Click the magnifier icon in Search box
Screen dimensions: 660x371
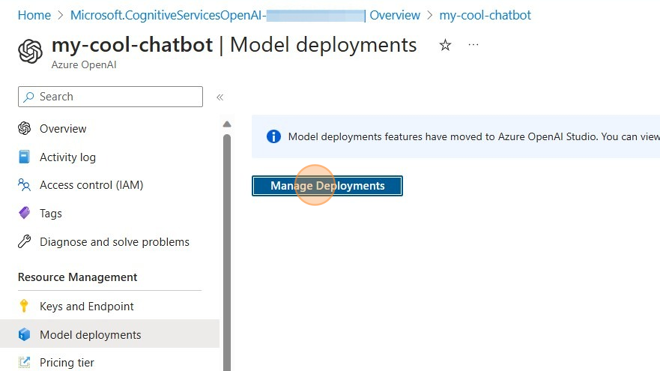coord(29,97)
